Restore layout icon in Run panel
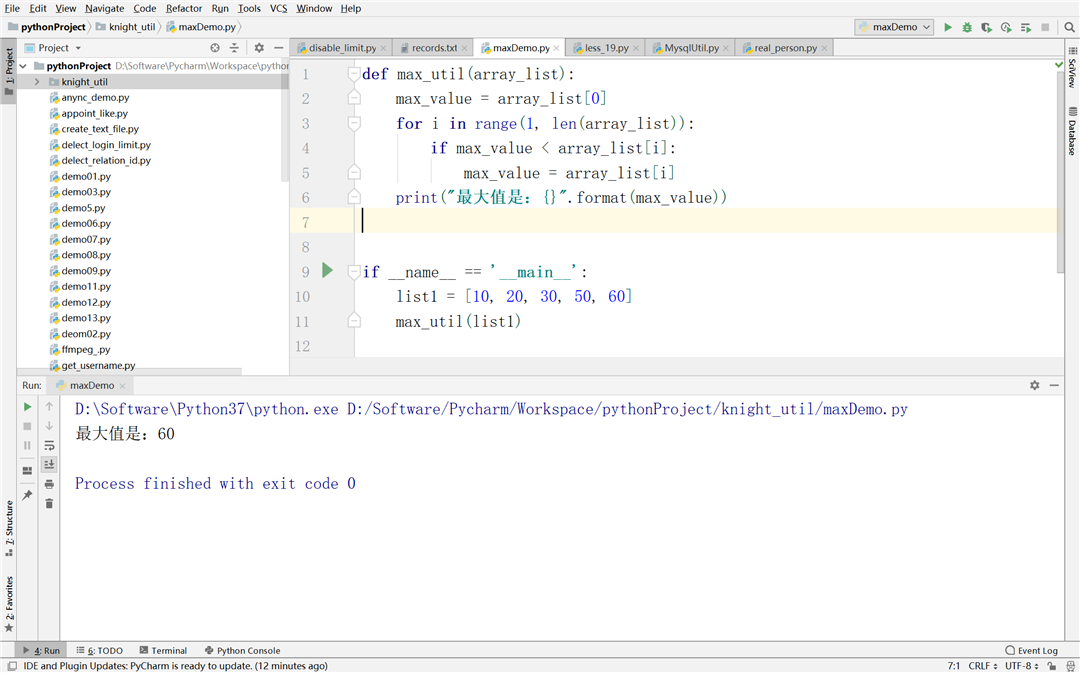 coord(28,470)
